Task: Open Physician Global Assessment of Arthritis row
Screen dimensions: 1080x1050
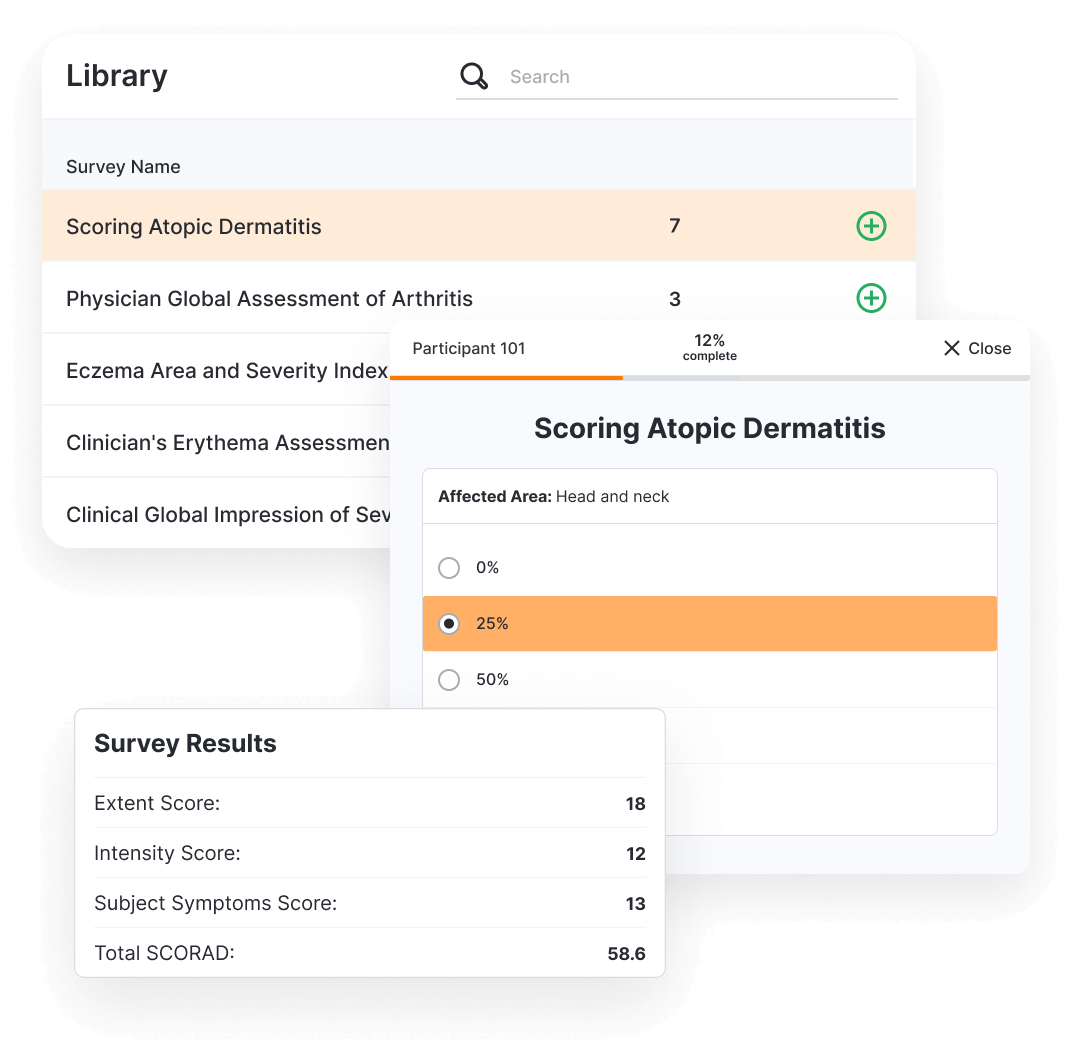Action: pyautogui.click(x=269, y=299)
